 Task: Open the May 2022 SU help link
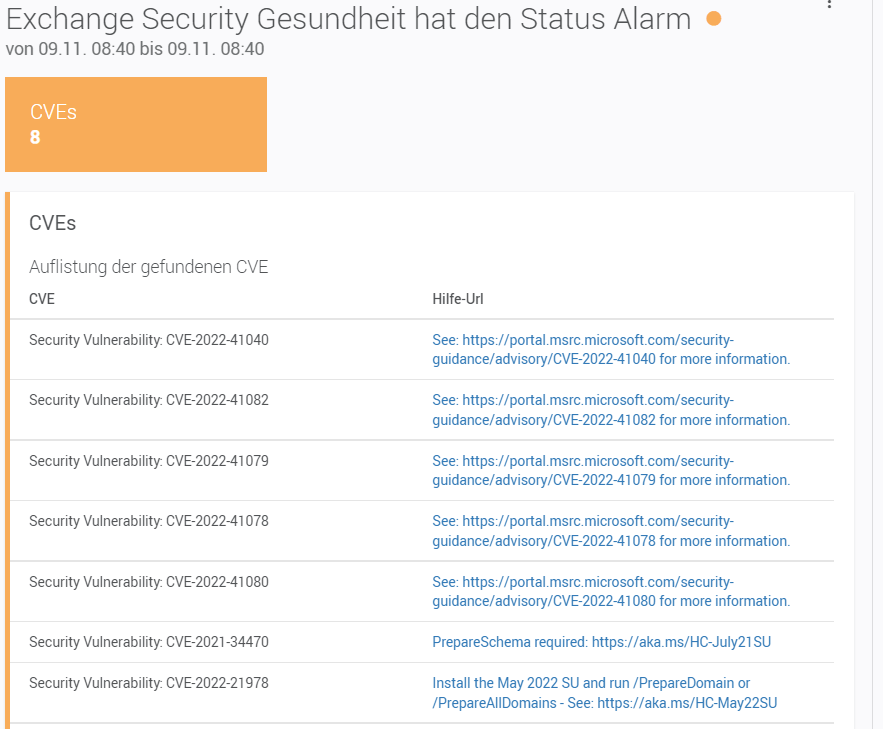pyautogui.click(x=604, y=693)
